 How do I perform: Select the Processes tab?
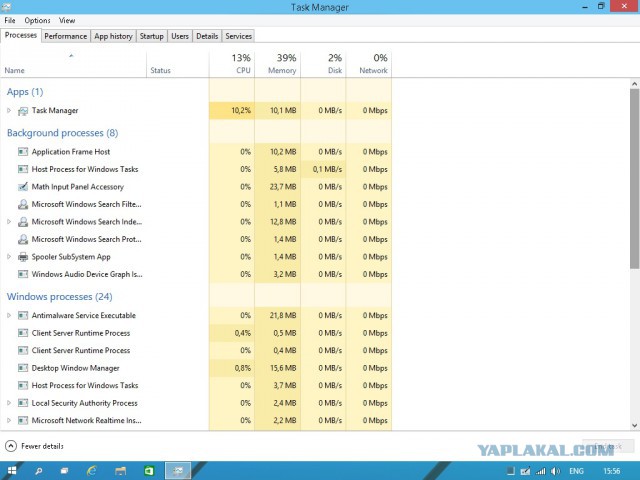(x=20, y=36)
